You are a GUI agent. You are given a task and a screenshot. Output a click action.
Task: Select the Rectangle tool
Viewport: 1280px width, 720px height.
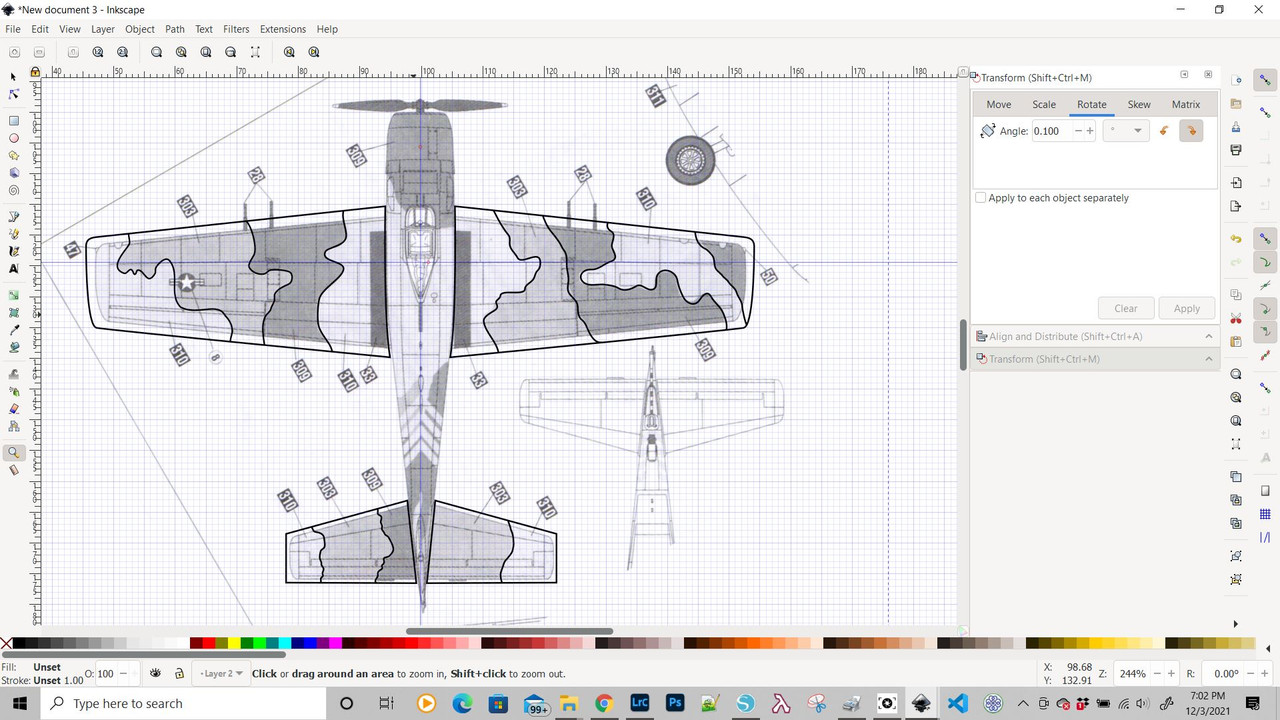(14, 121)
